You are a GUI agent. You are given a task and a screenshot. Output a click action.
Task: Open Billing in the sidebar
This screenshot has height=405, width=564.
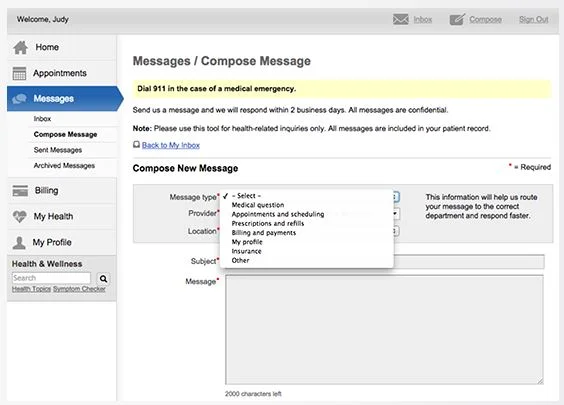(62, 190)
